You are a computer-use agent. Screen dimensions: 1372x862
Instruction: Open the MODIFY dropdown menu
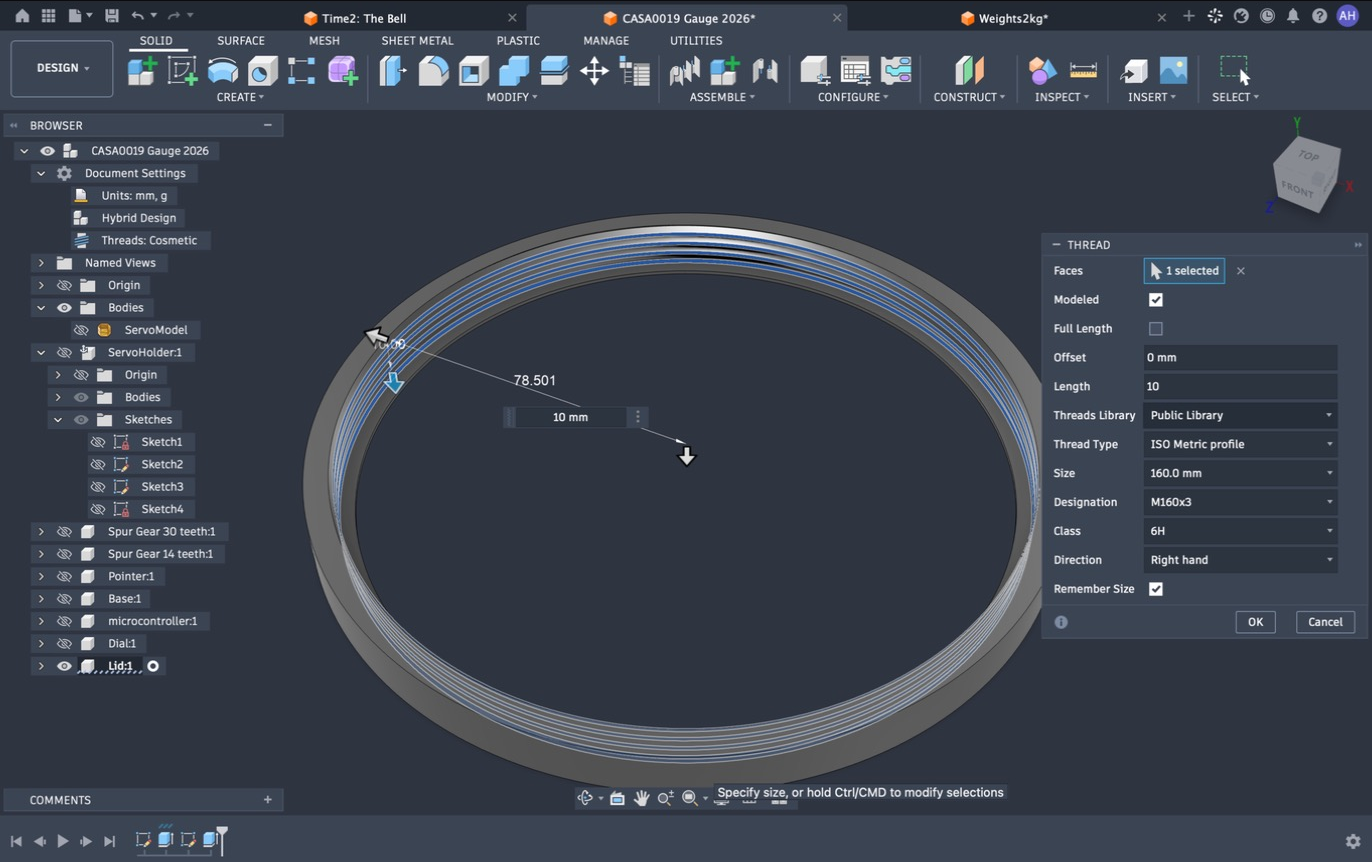tap(512, 97)
